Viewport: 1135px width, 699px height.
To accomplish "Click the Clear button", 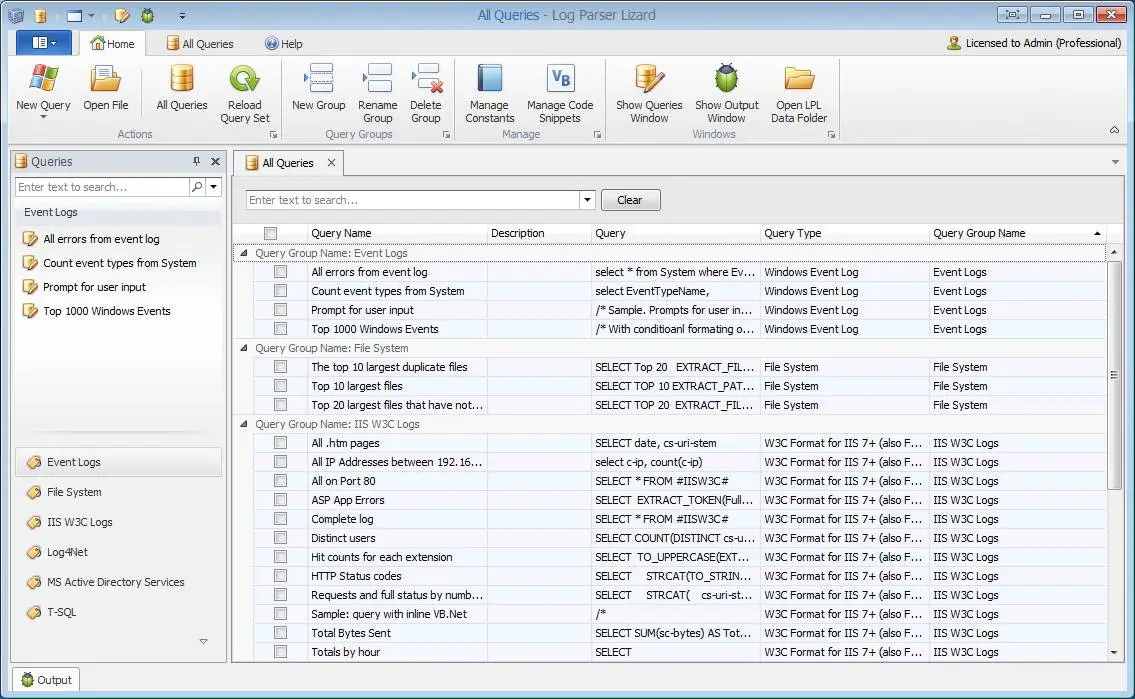I will point(630,200).
